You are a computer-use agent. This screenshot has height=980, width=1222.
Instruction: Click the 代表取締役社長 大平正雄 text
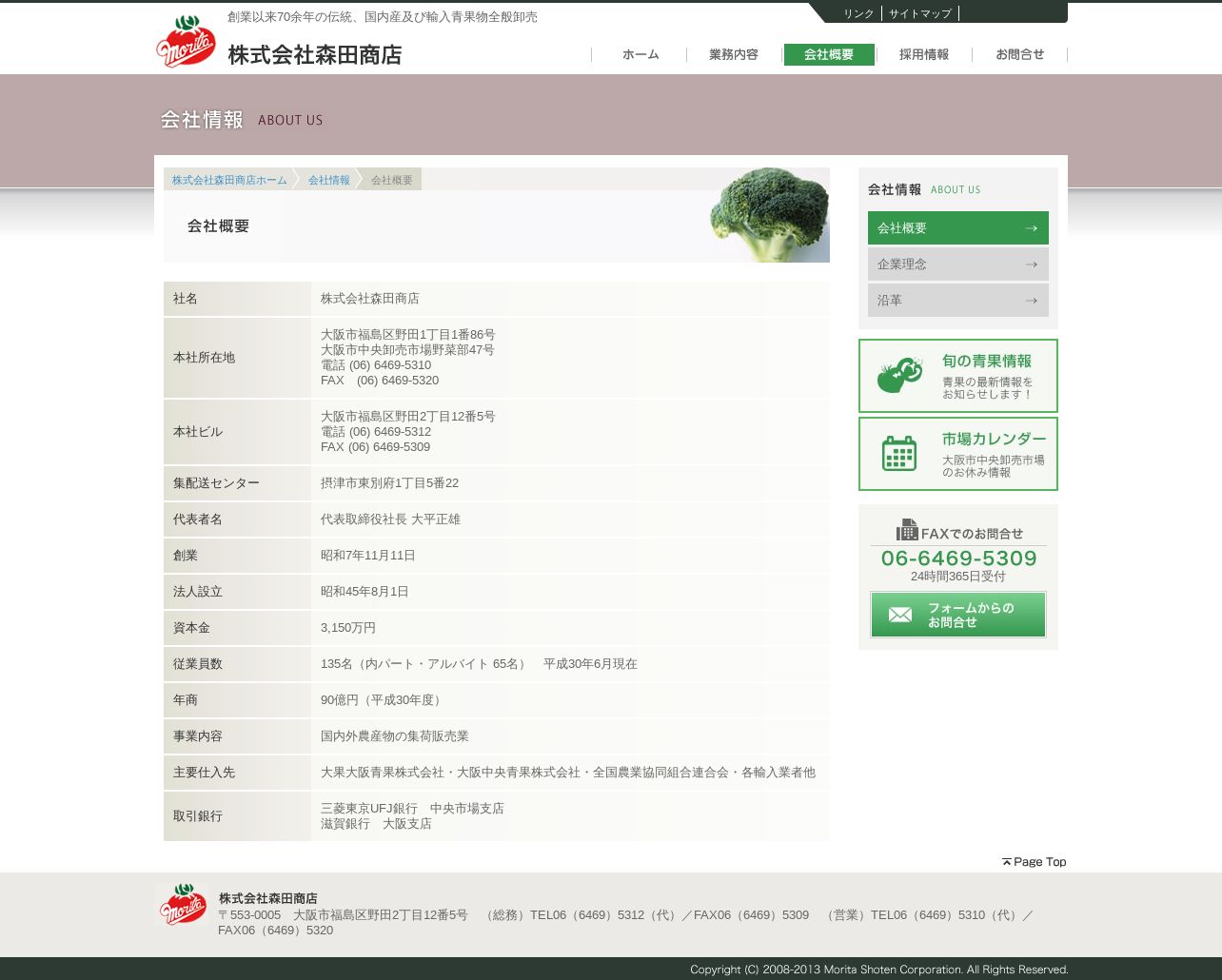(390, 519)
